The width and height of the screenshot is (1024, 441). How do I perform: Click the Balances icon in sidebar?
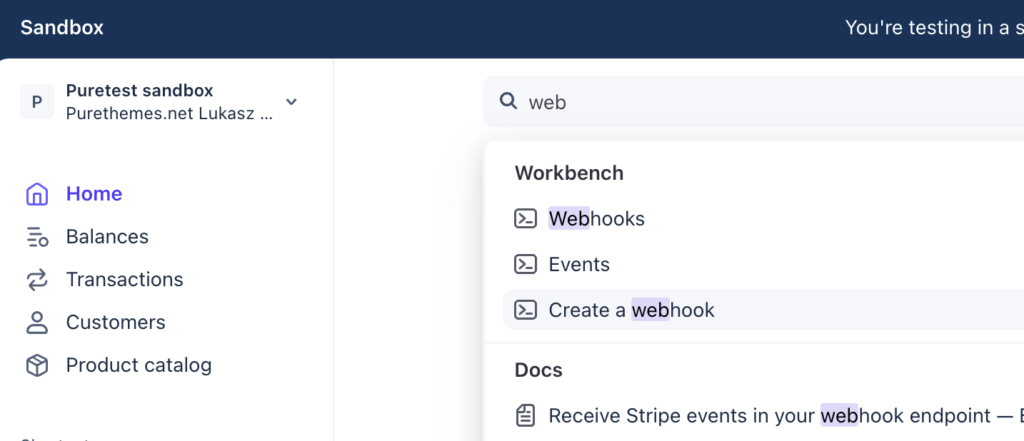pos(37,237)
